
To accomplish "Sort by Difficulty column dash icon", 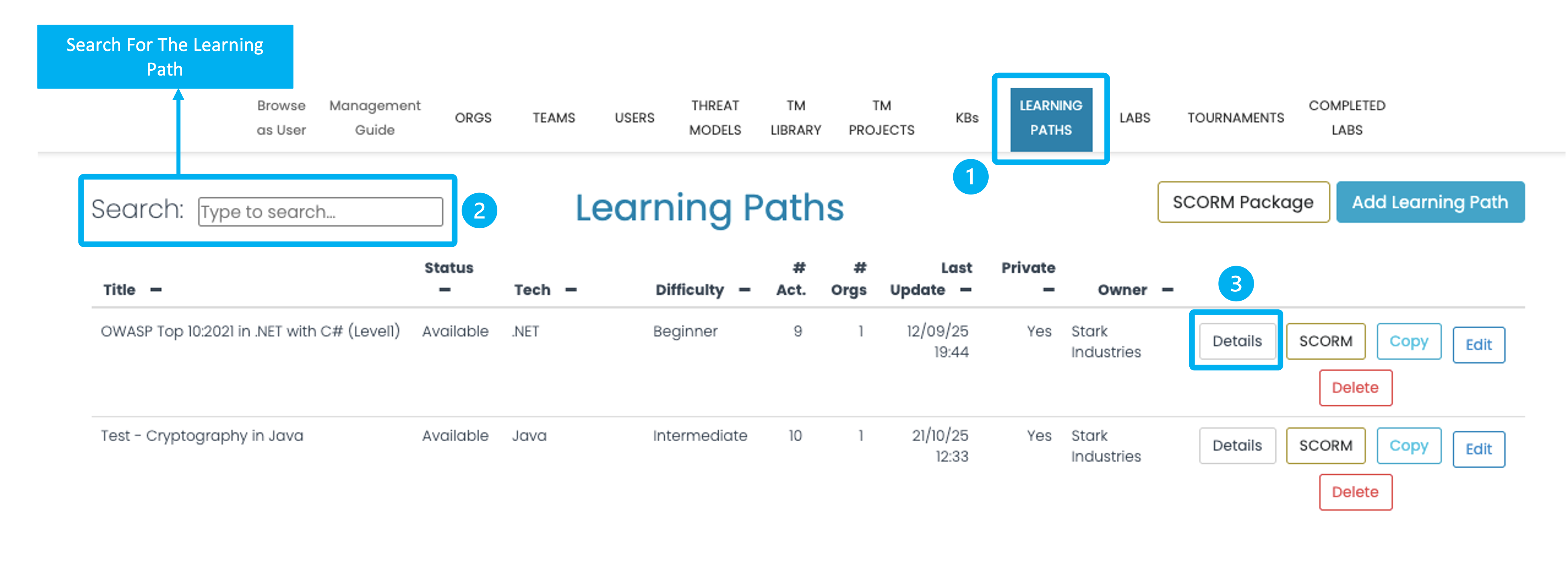I will point(744,290).
